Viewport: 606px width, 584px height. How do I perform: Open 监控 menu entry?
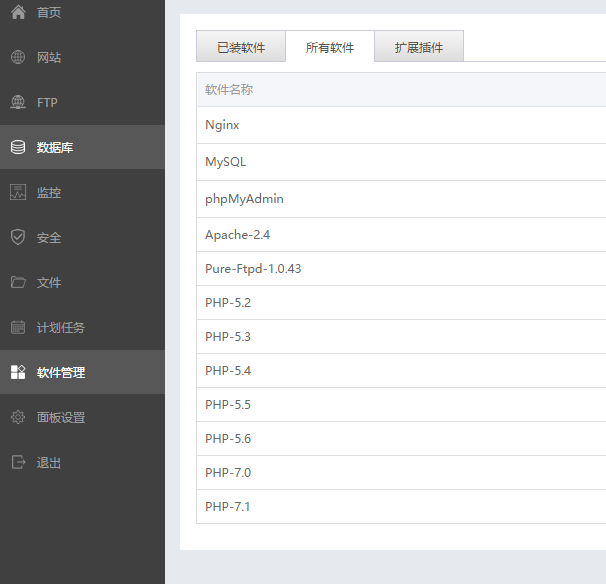(x=82, y=192)
